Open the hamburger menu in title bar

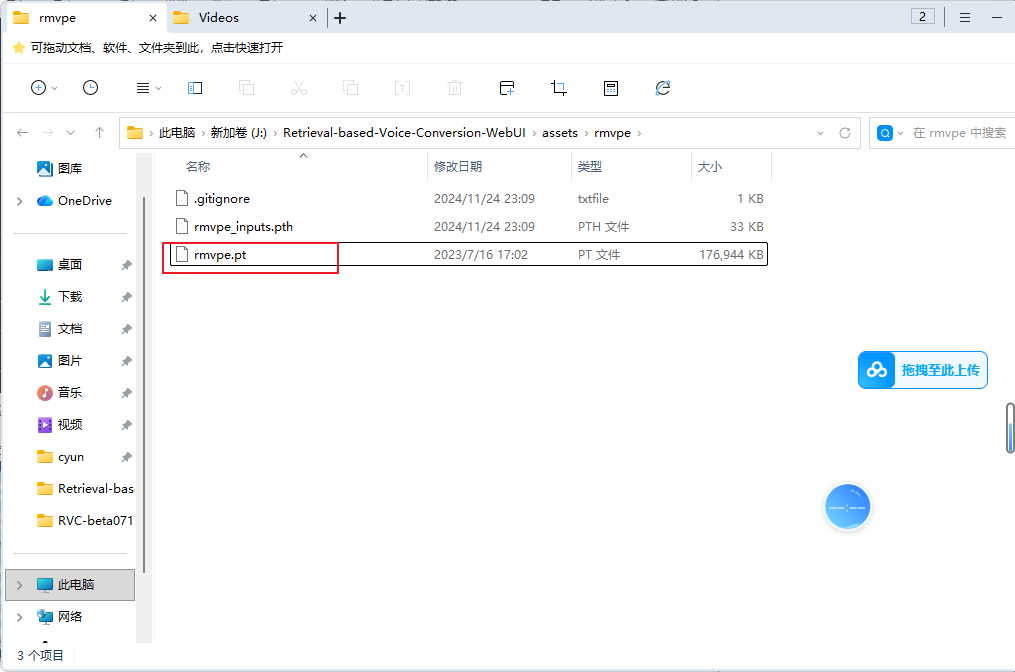(965, 18)
